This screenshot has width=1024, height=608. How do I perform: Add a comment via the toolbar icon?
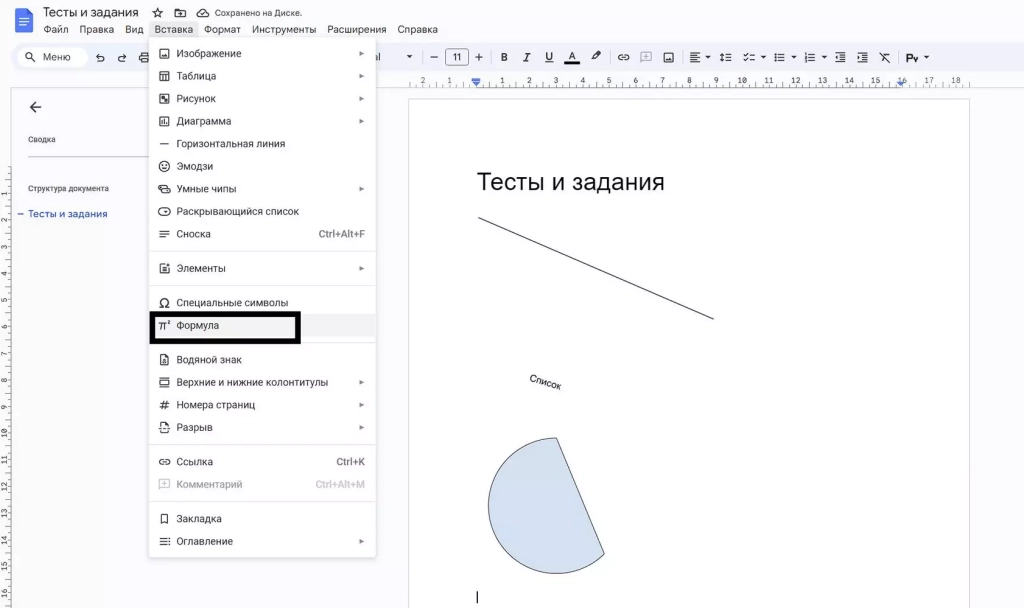pyautogui.click(x=645, y=57)
